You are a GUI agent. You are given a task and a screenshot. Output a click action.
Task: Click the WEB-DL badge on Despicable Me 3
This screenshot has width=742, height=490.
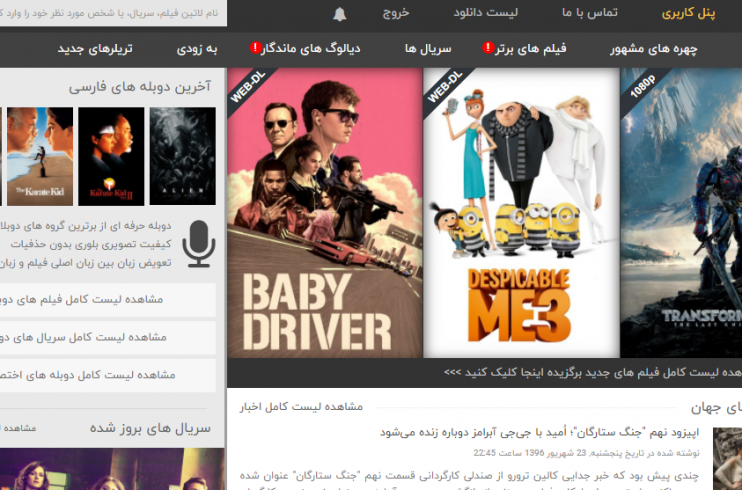click(x=444, y=88)
